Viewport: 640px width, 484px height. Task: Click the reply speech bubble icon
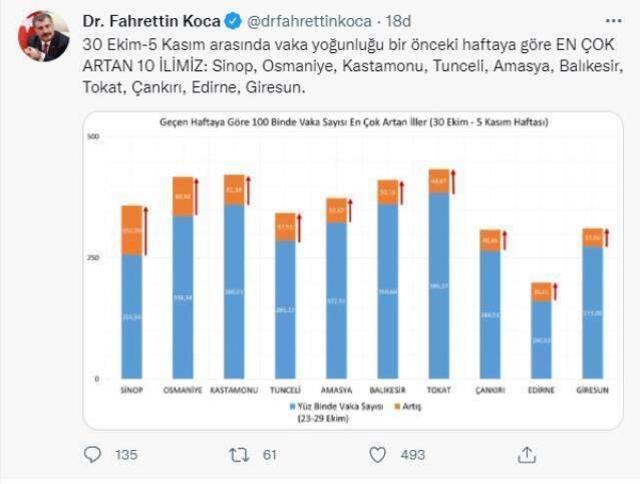[x=93, y=455]
